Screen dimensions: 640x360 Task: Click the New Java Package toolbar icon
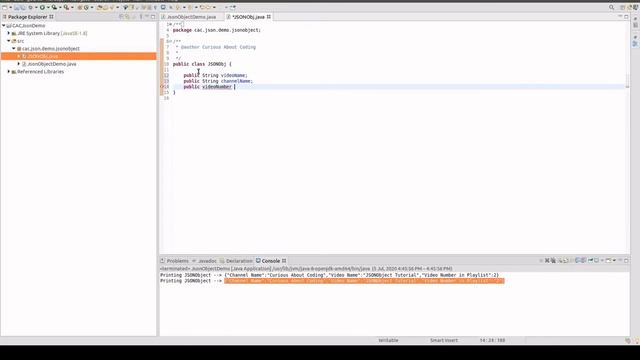pyautogui.click(x=80, y=7)
